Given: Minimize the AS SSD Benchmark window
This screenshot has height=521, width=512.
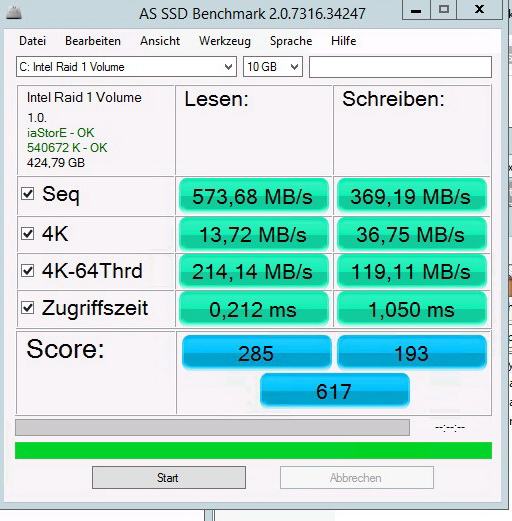Looking at the screenshot, I should coord(416,10).
